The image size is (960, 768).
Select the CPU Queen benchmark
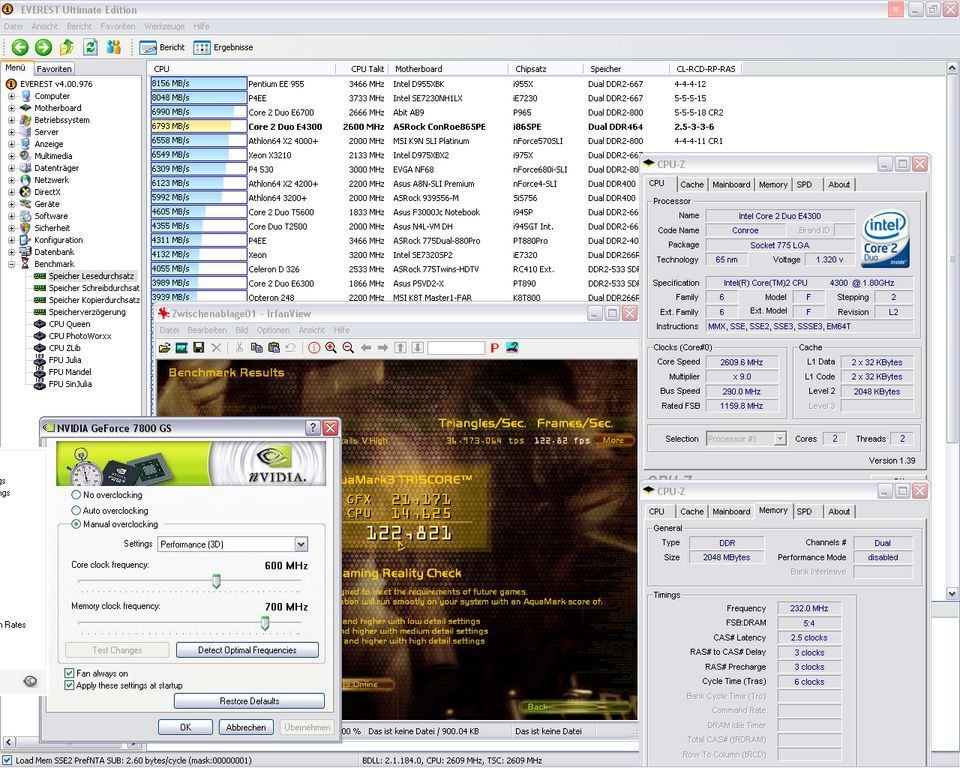click(70, 324)
